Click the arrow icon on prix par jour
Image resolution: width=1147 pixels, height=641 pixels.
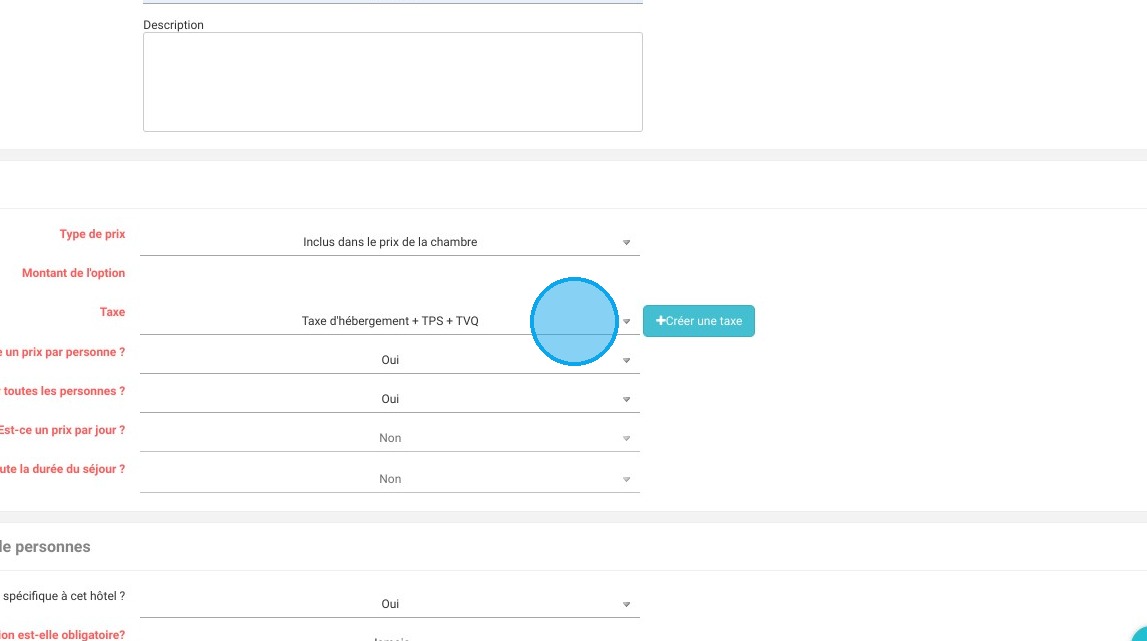point(627,438)
